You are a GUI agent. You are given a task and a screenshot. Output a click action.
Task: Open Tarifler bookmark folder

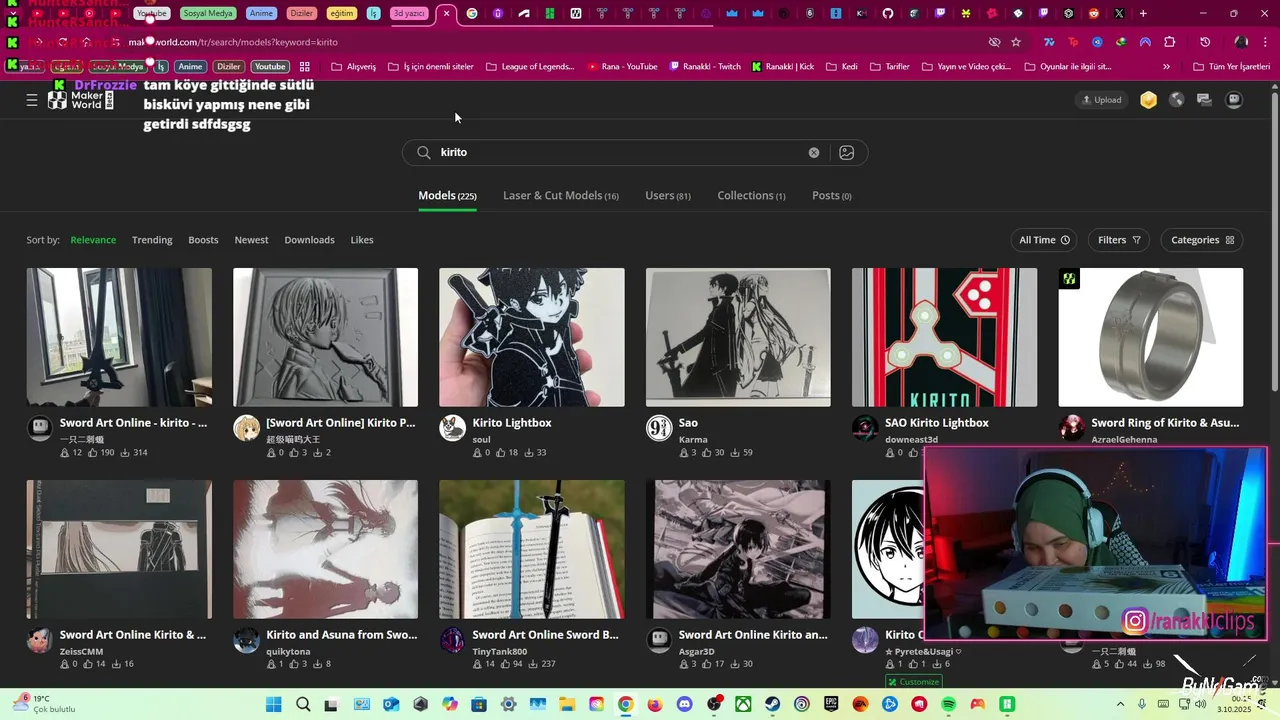click(x=889, y=67)
